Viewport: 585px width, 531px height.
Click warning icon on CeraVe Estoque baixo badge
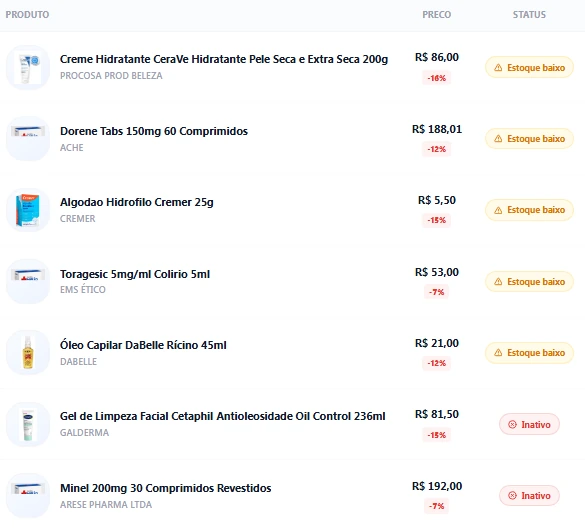tap(498, 68)
